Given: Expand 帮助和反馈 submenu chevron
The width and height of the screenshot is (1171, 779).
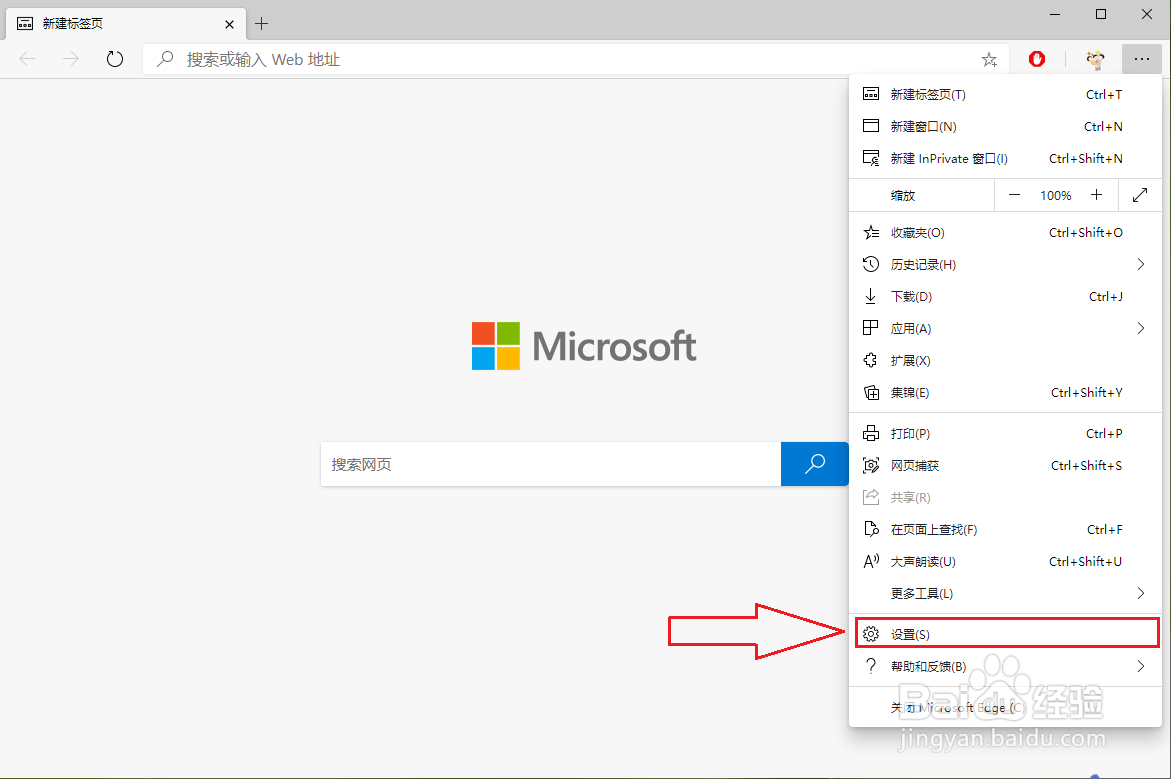Looking at the screenshot, I should pyautogui.click(x=1140, y=666).
